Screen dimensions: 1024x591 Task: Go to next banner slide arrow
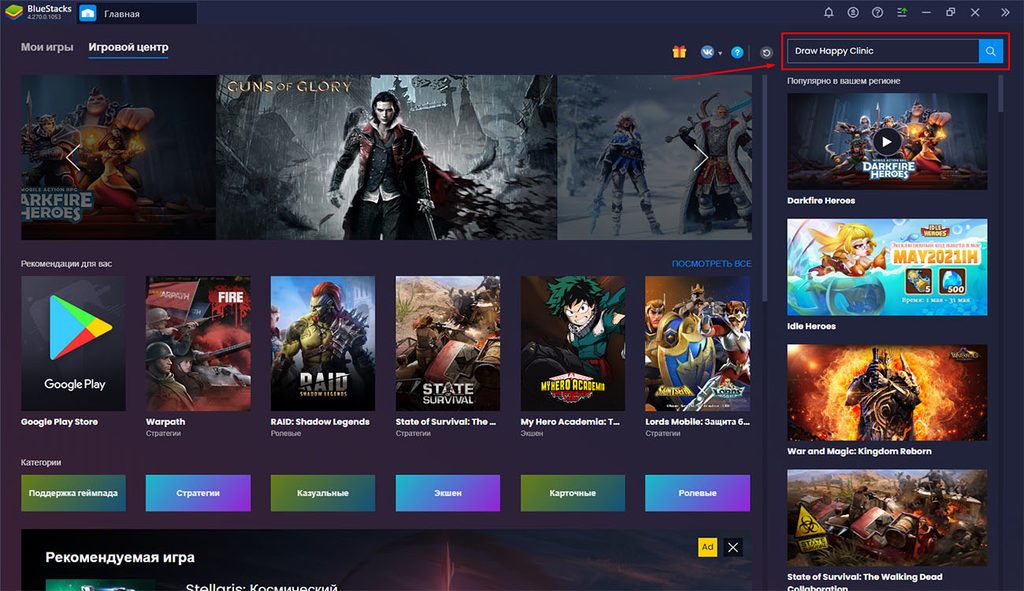(701, 157)
